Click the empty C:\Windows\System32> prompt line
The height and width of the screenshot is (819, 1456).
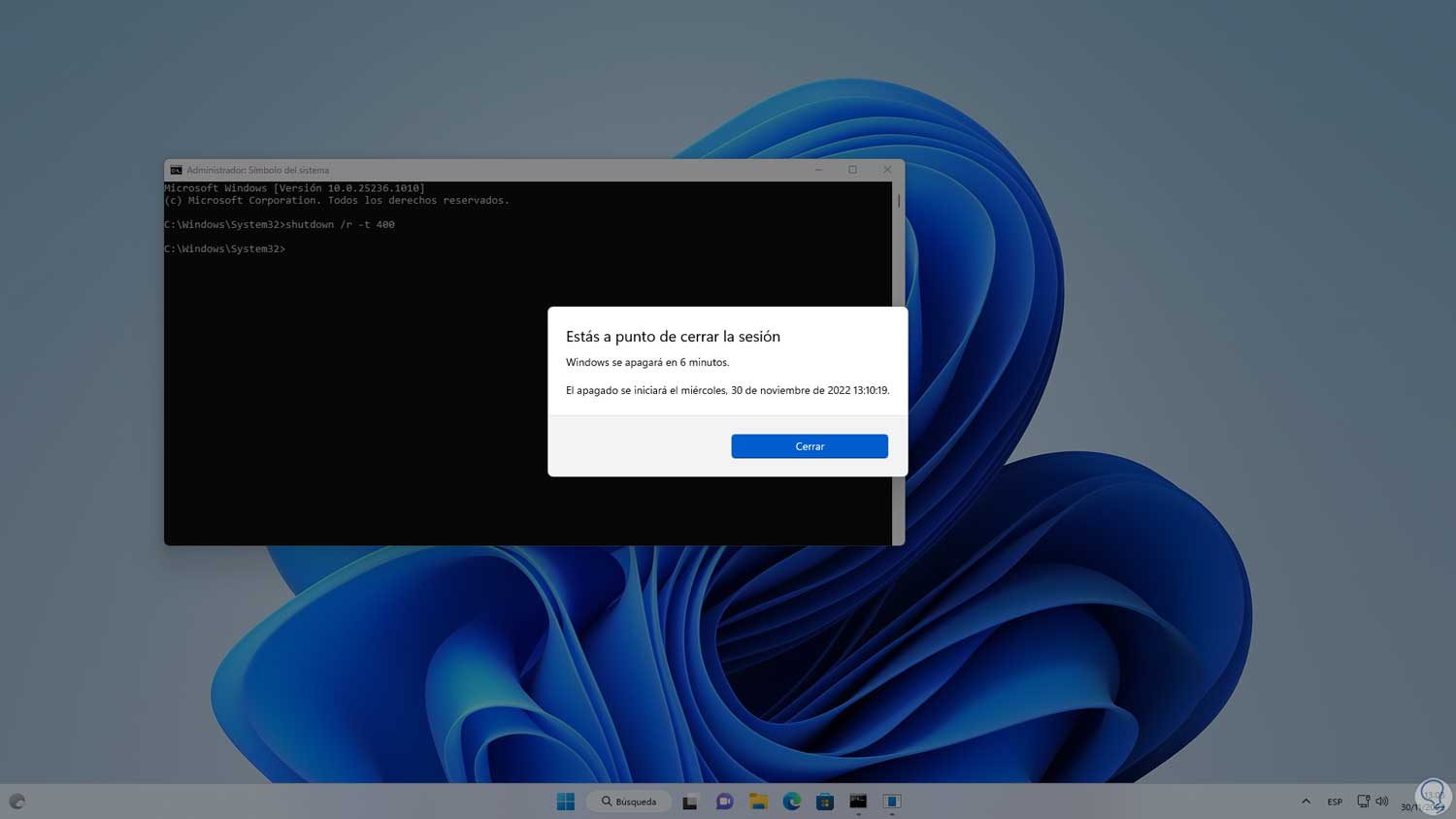[x=225, y=249]
